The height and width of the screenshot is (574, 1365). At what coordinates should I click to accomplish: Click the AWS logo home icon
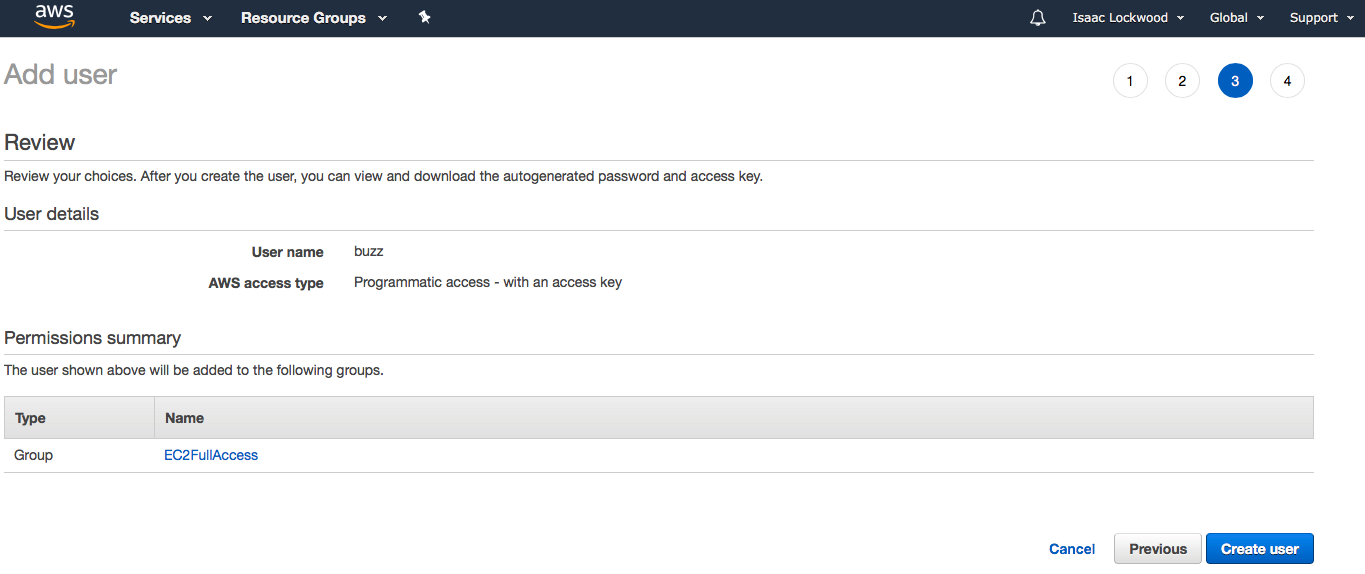tap(54, 17)
